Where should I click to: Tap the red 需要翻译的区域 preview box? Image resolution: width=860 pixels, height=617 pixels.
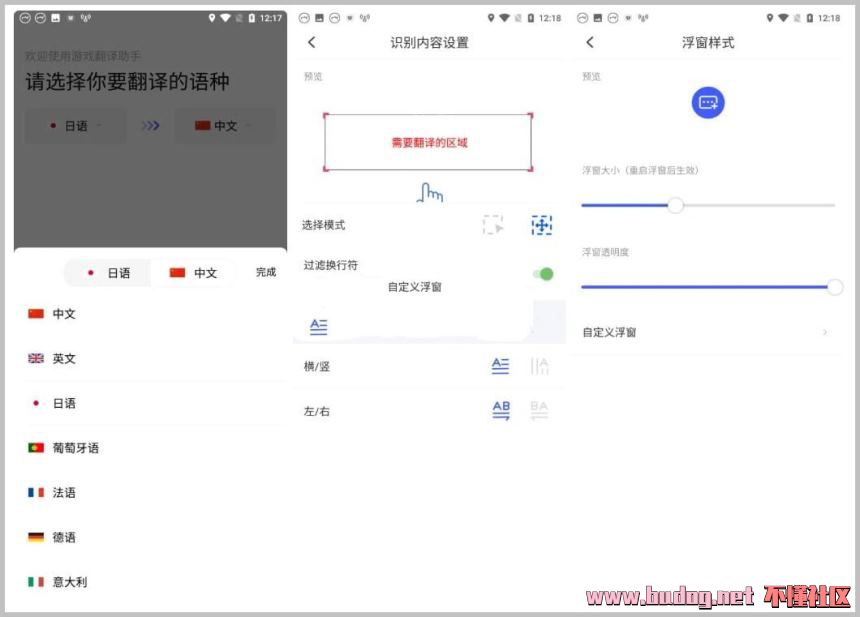(428, 142)
